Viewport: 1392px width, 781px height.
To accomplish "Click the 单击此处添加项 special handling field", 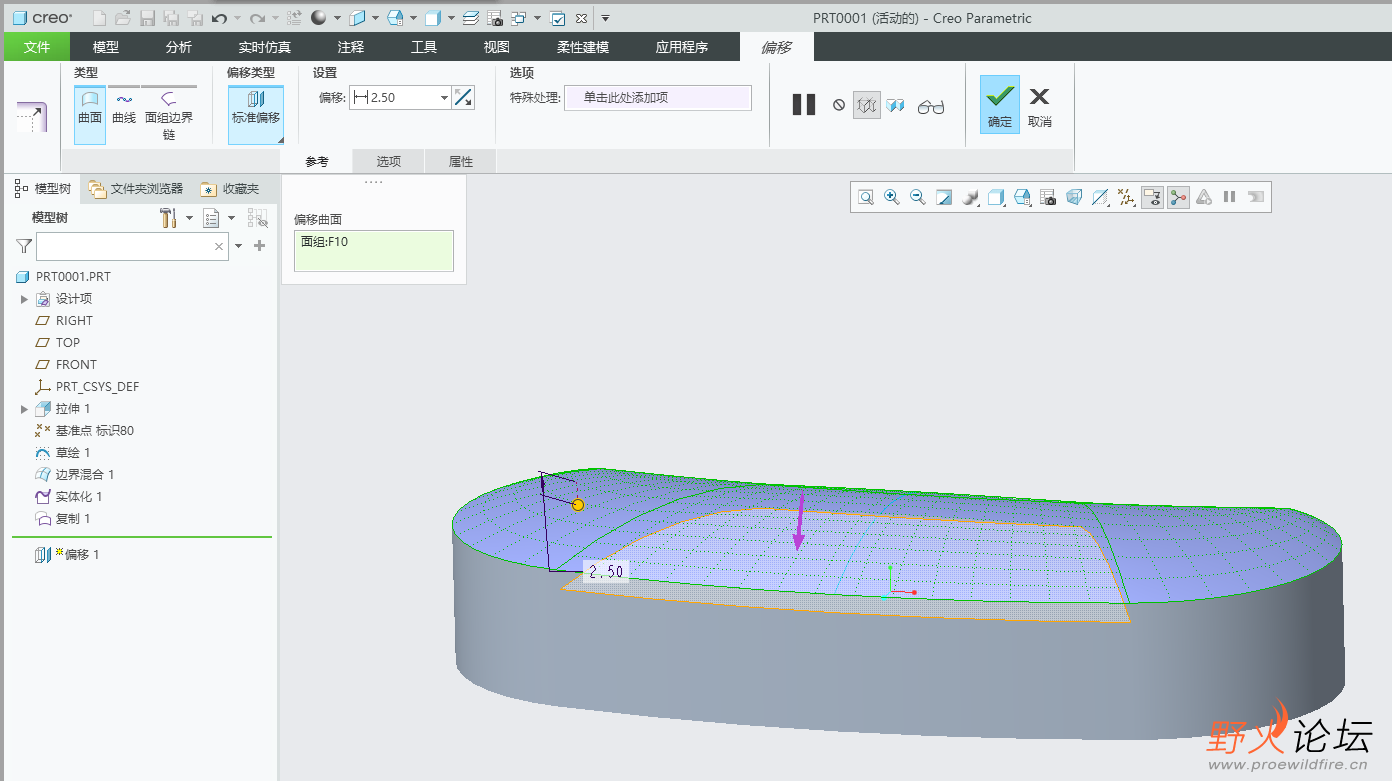I will [x=658, y=97].
